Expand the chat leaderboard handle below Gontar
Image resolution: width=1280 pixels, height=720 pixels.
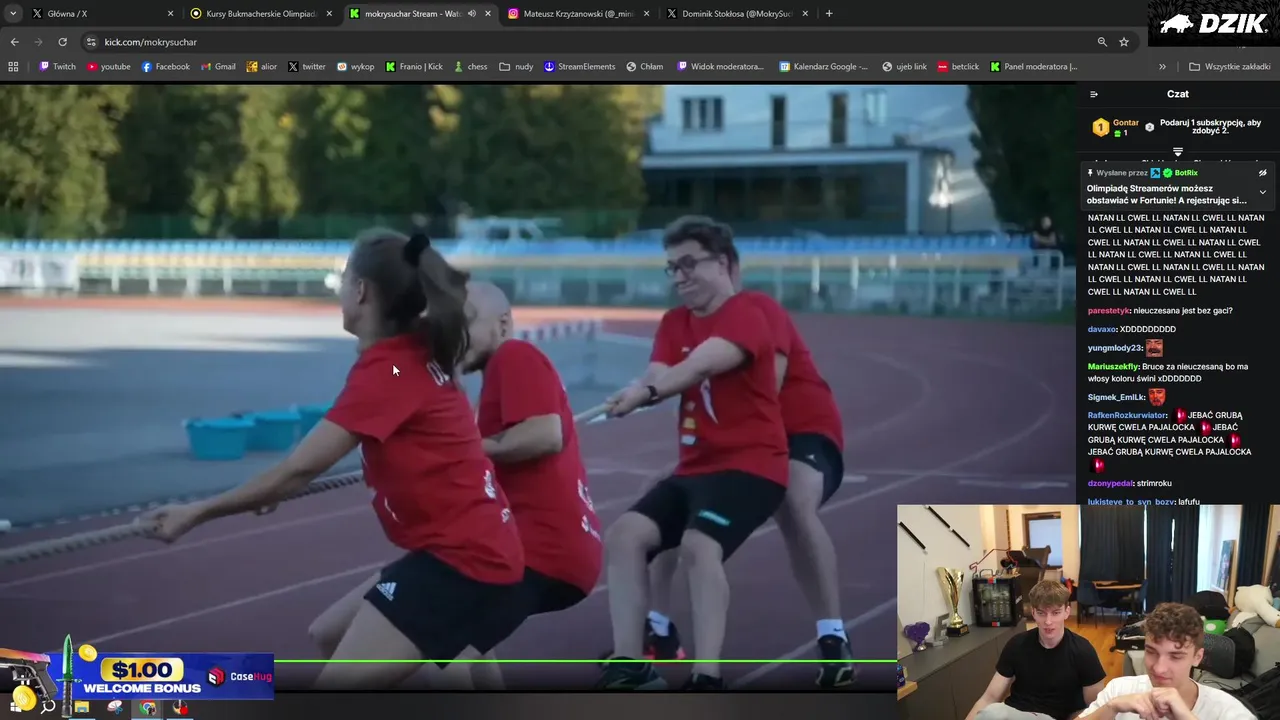pyautogui.click(x=1178, y=152)
